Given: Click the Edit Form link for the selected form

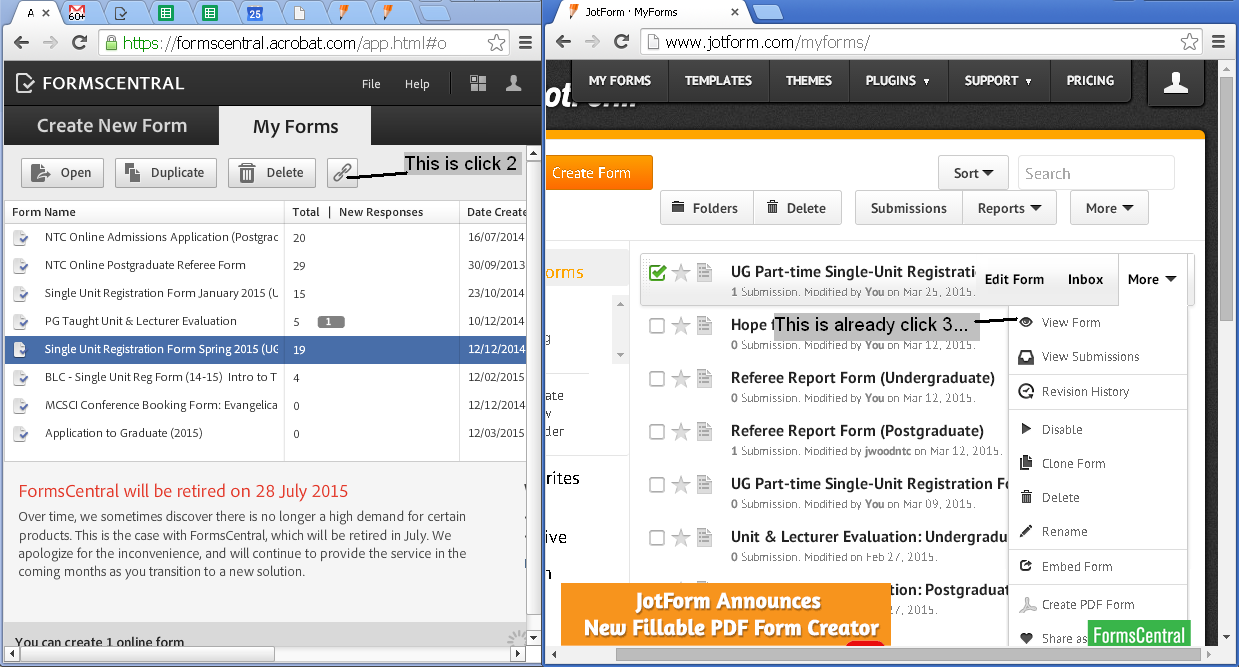Looking at the screenshot, I should coord(1013,279).
